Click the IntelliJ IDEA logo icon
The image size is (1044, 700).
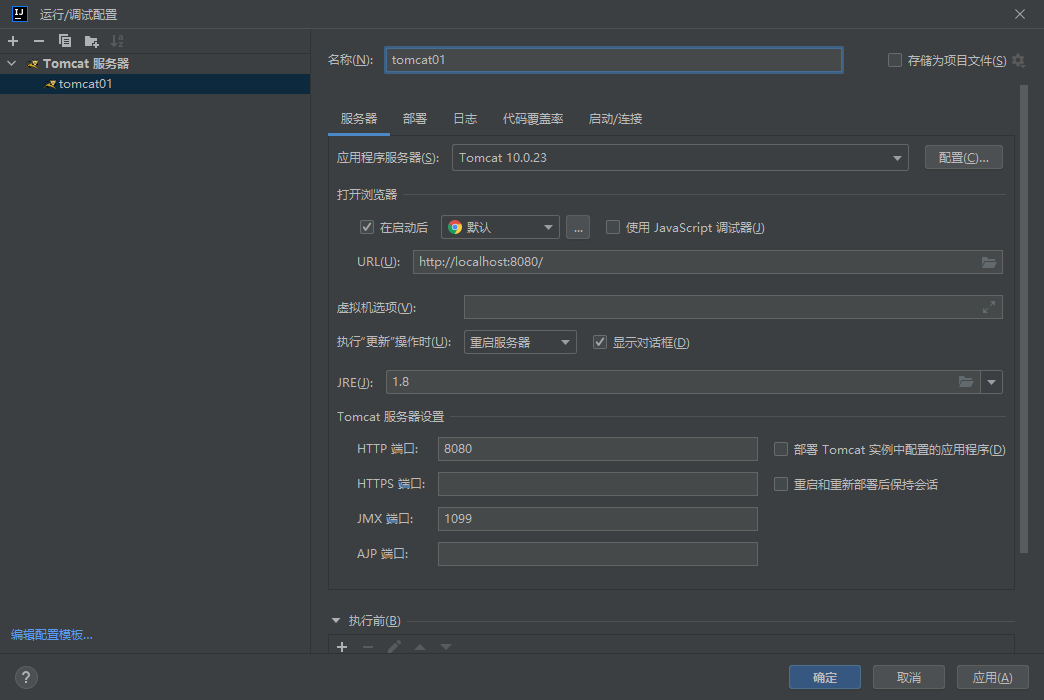(20, 13)
